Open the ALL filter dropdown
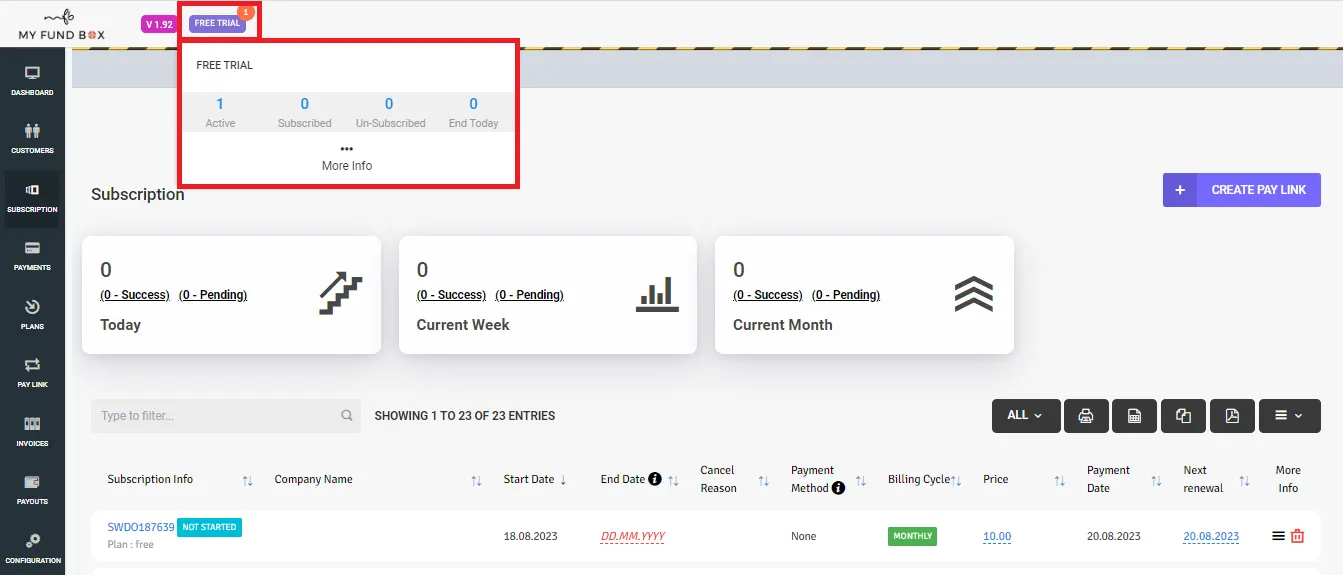 pyautogui.click(x=1026, y=416)
